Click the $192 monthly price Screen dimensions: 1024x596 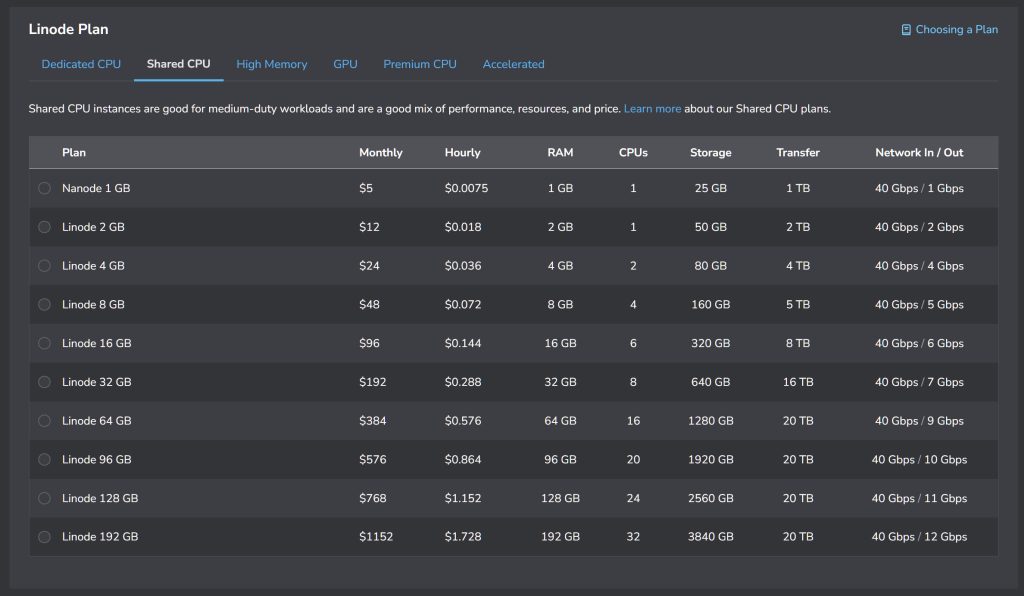tap(372, 382)
